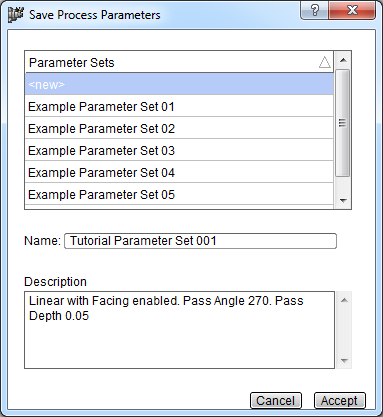
Task: Select Example Parameter Set 02
Action: pos(179,129)
